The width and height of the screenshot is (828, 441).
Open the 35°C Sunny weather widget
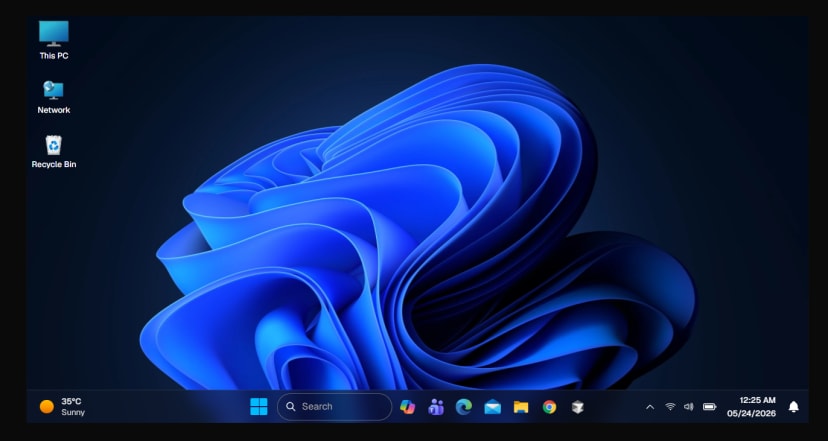pos(62,407)
